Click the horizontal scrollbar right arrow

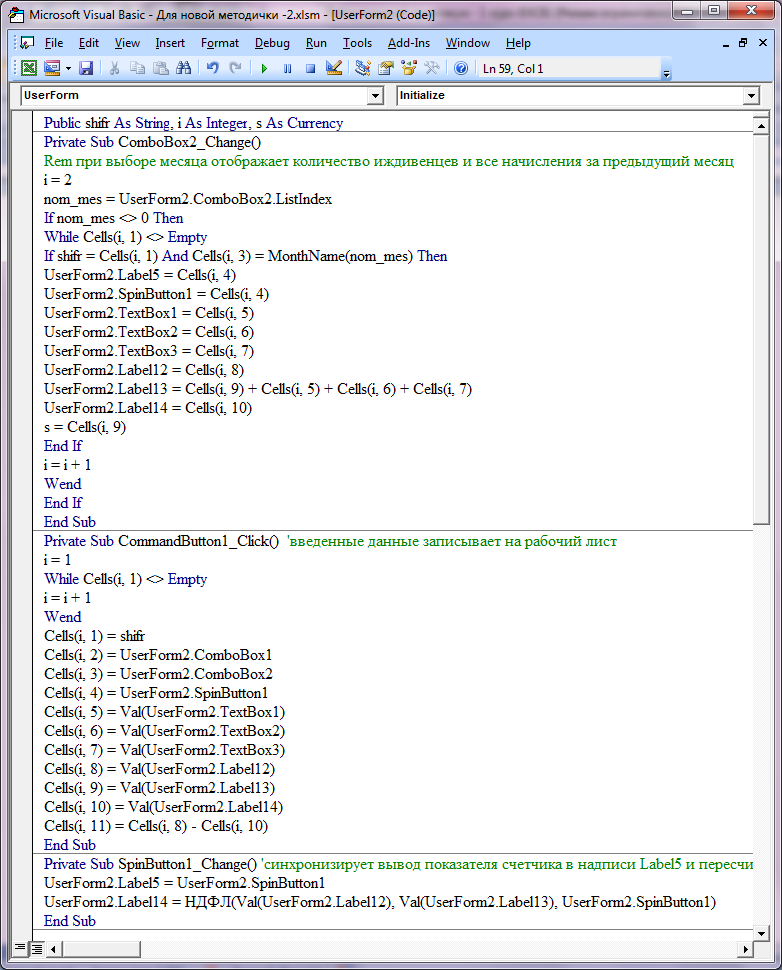click(745, 948)
